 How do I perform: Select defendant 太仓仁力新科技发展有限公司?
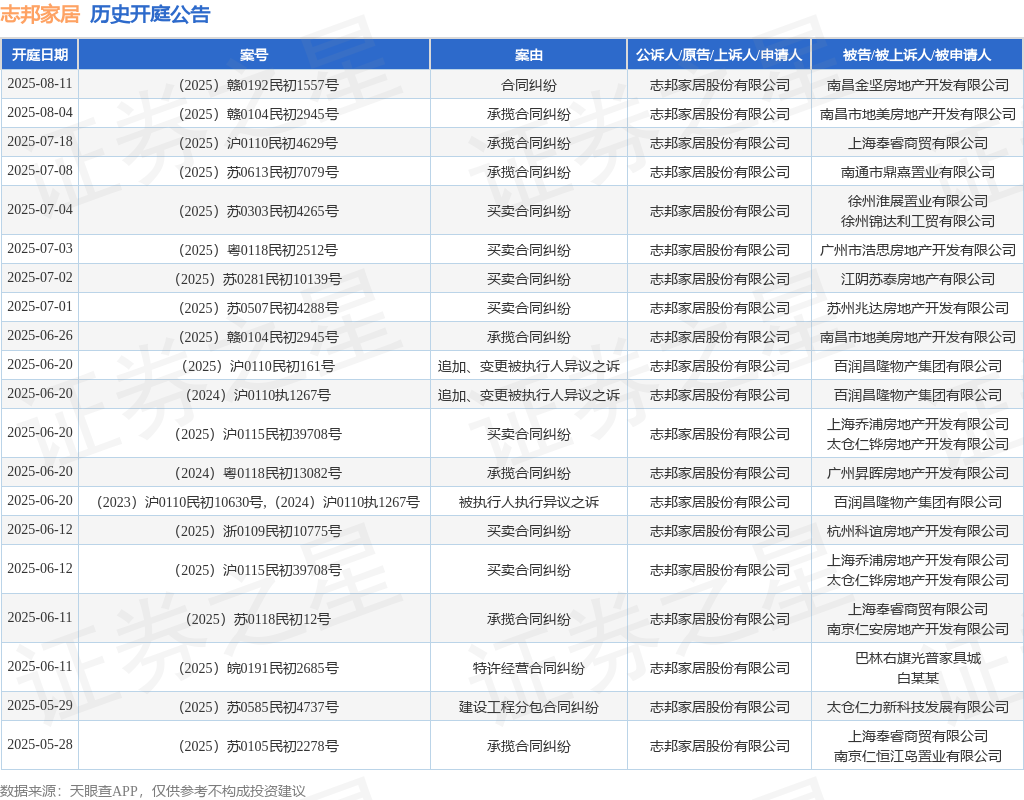click(x=918, y=707)
